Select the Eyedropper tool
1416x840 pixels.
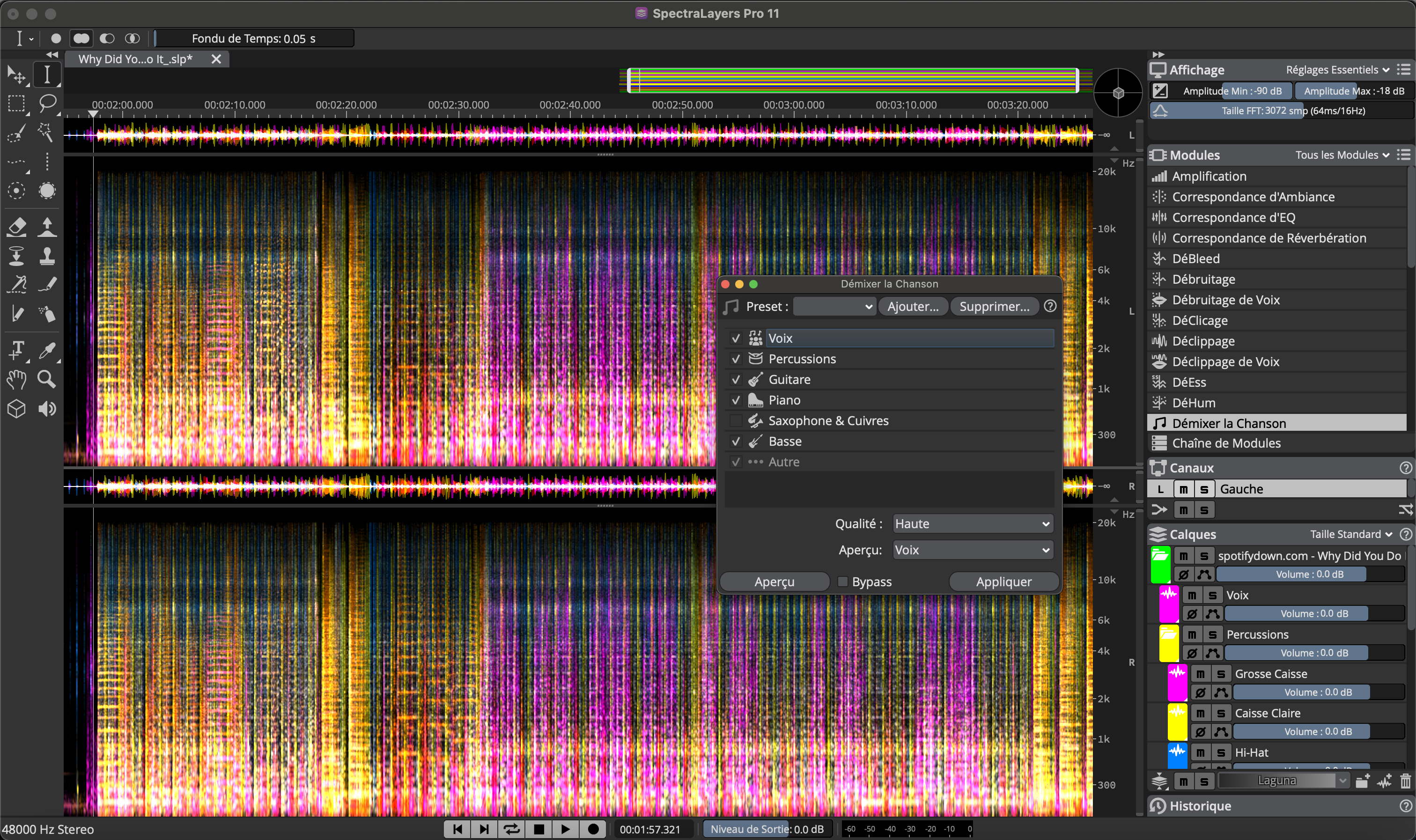(47, 349)
